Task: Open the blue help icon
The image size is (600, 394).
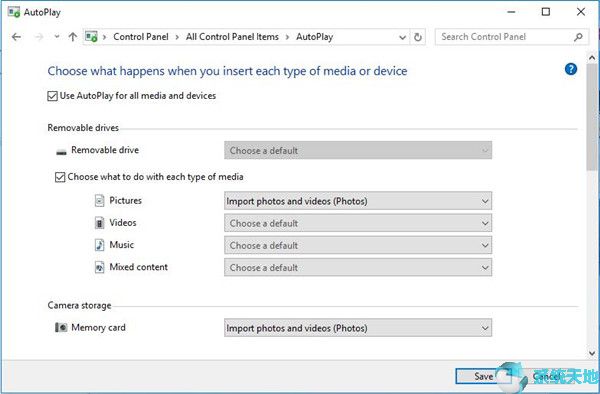Action: (571, 69)
